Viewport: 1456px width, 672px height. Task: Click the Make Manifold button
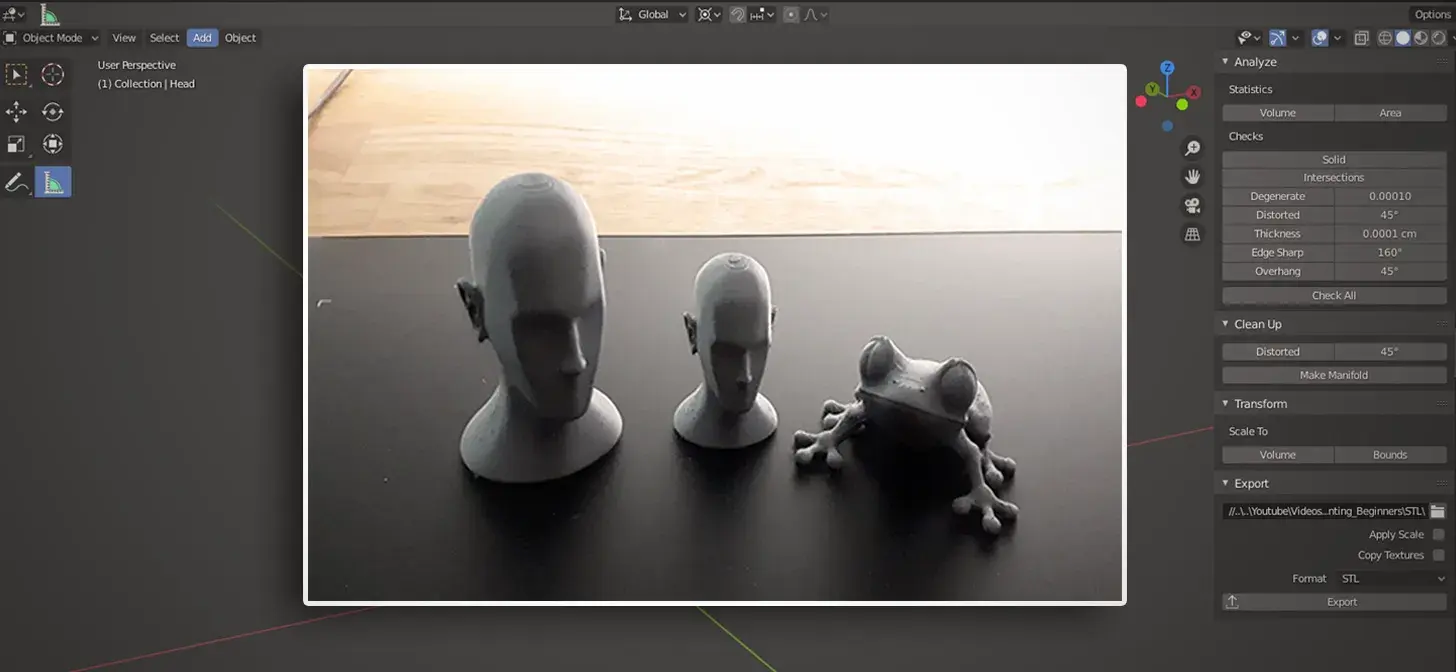coord(1334,375)
